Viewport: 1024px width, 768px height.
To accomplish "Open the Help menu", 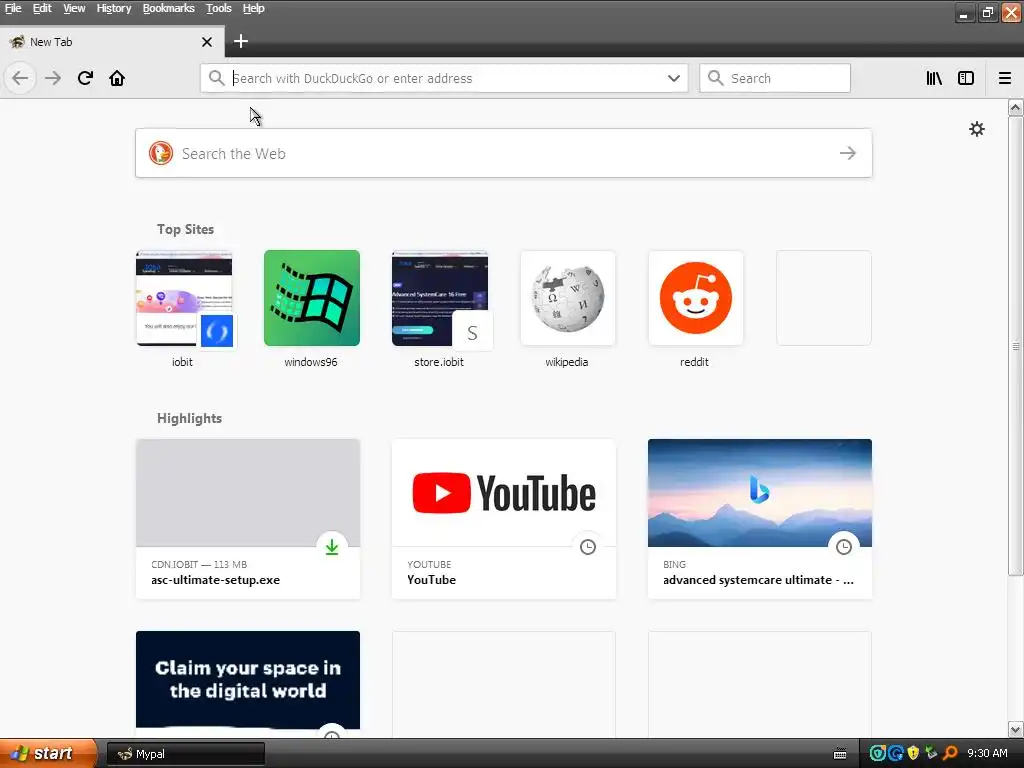I will 253,8.
